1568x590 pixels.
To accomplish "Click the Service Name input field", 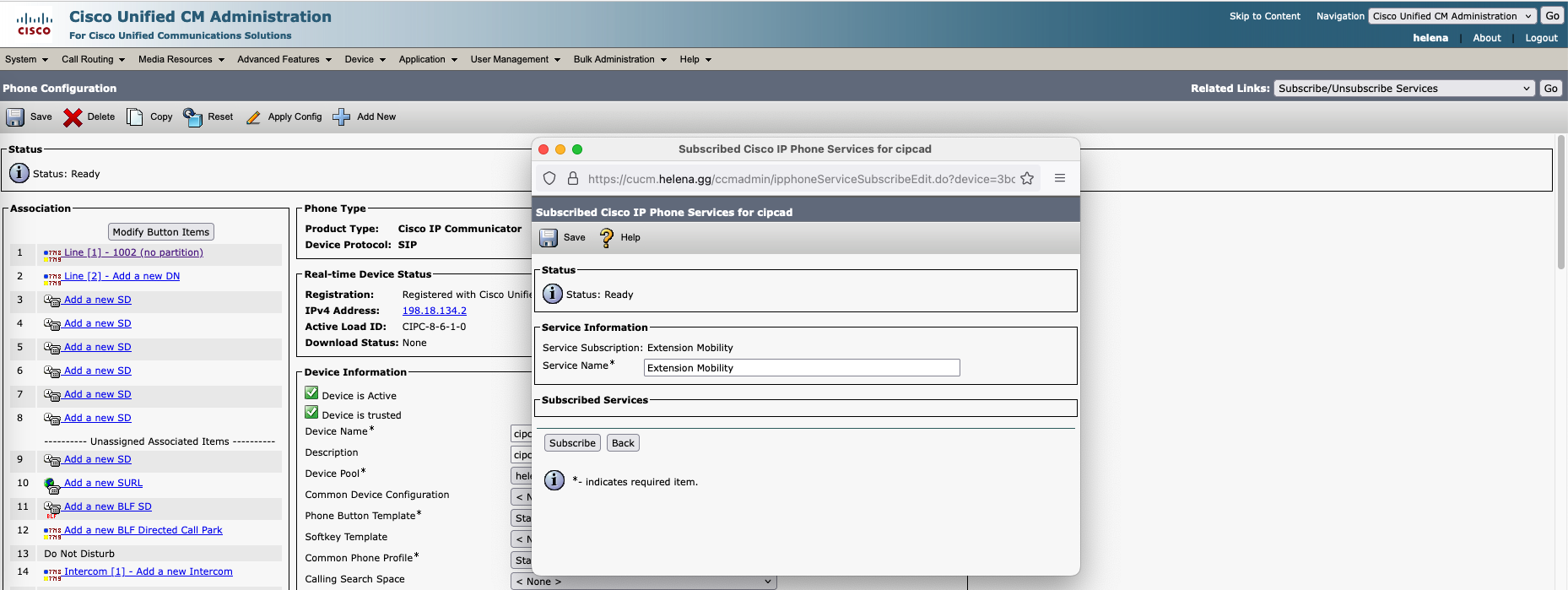I will [801, 368].
